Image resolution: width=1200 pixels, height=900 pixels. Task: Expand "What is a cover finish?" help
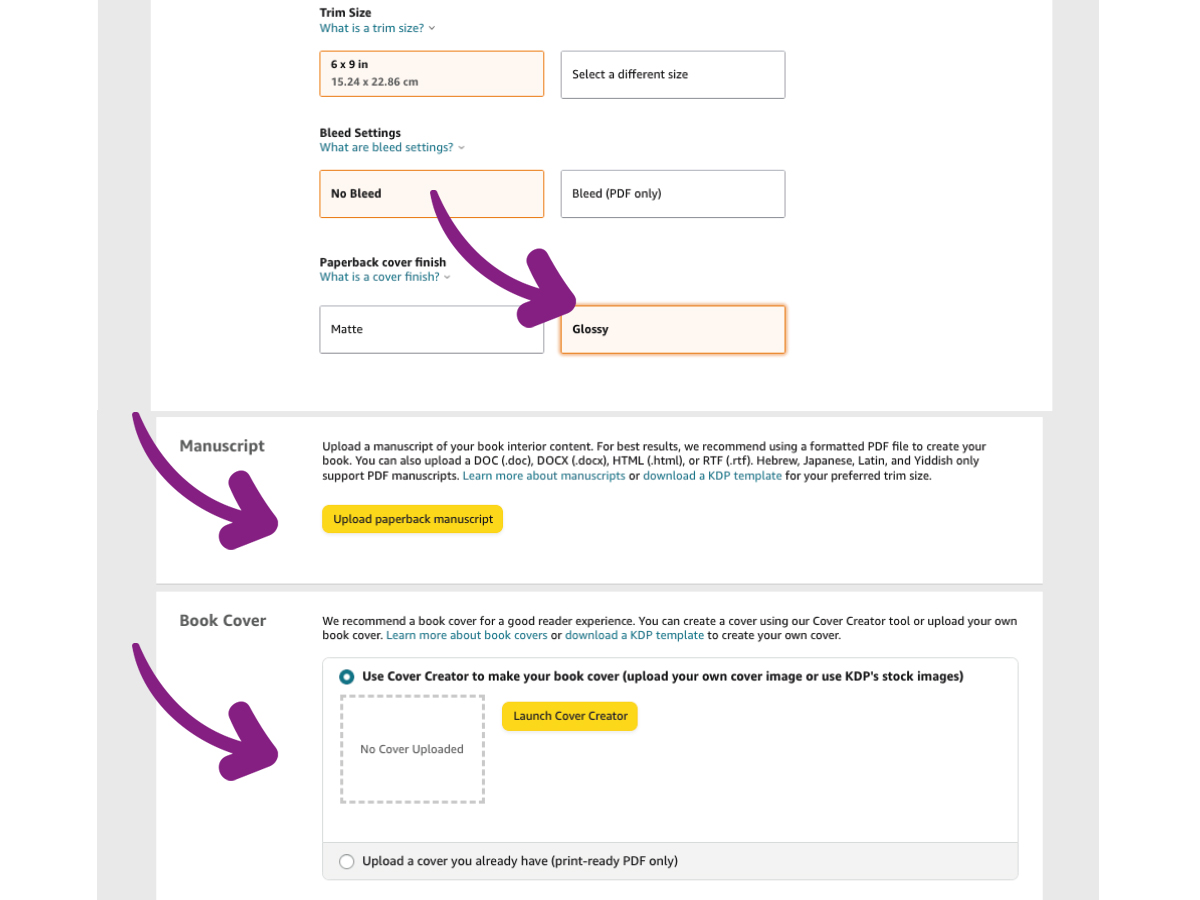tap(385, 277)
